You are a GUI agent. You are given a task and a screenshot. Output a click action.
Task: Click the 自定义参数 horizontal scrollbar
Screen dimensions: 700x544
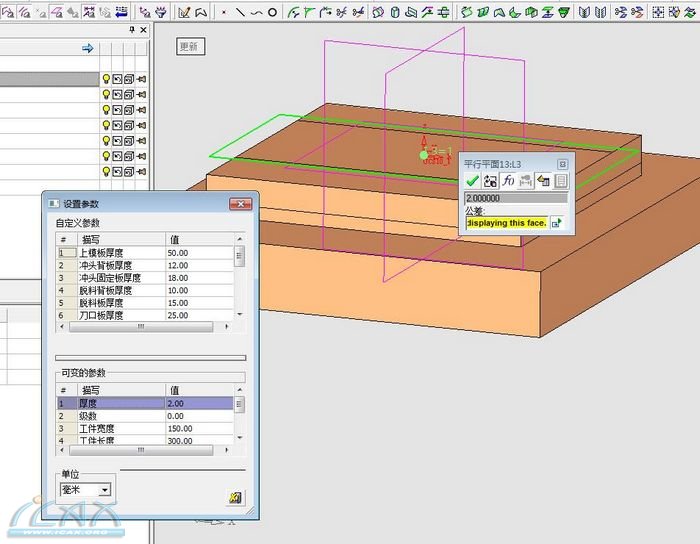coord(140,327)
